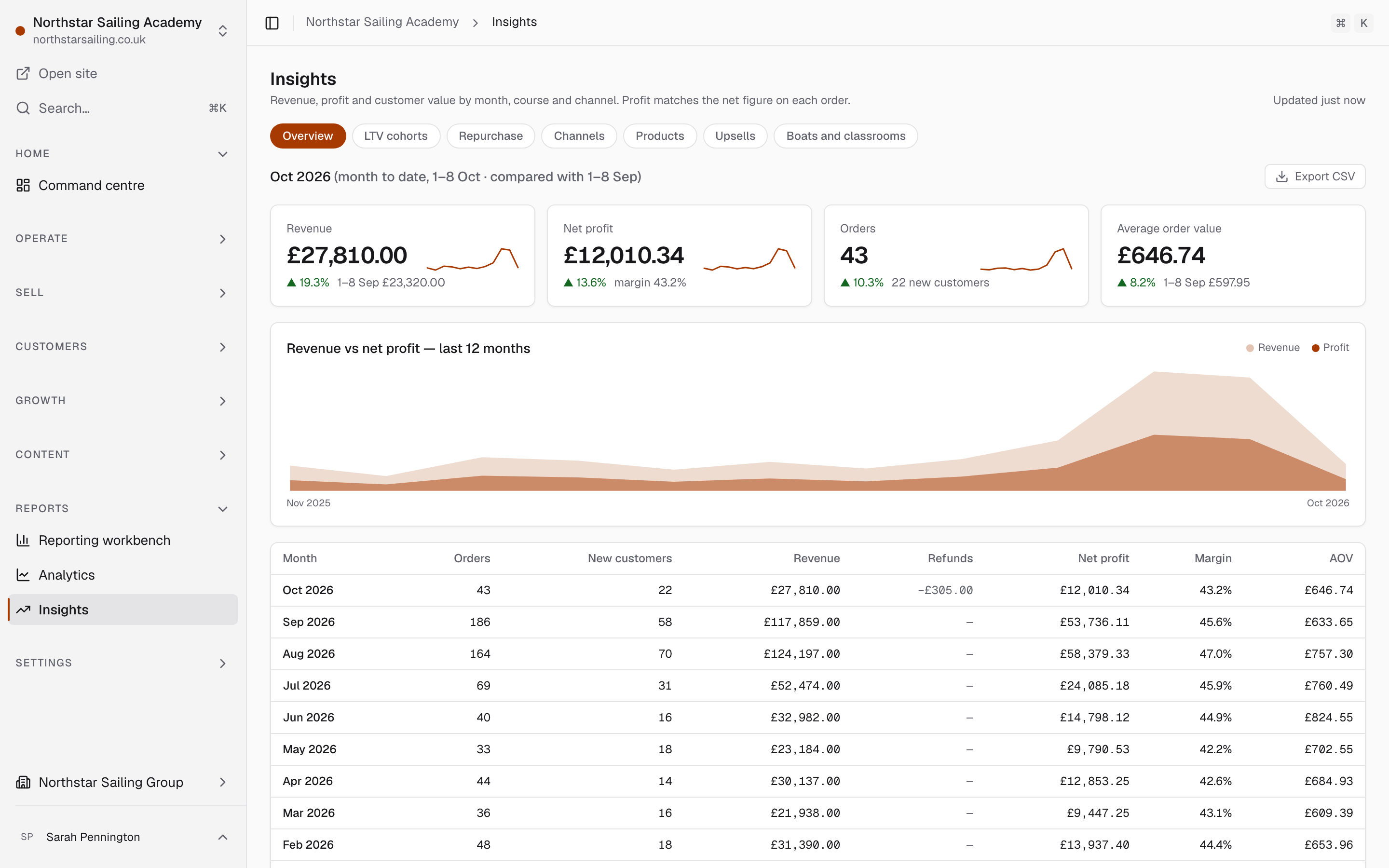
Task: Switch to Boats and classrooms tab
Action: (x=845, y=136)
